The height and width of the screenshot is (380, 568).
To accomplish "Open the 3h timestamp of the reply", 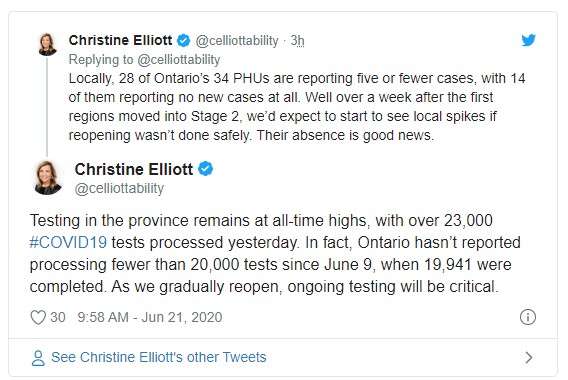I will [297, 41].
